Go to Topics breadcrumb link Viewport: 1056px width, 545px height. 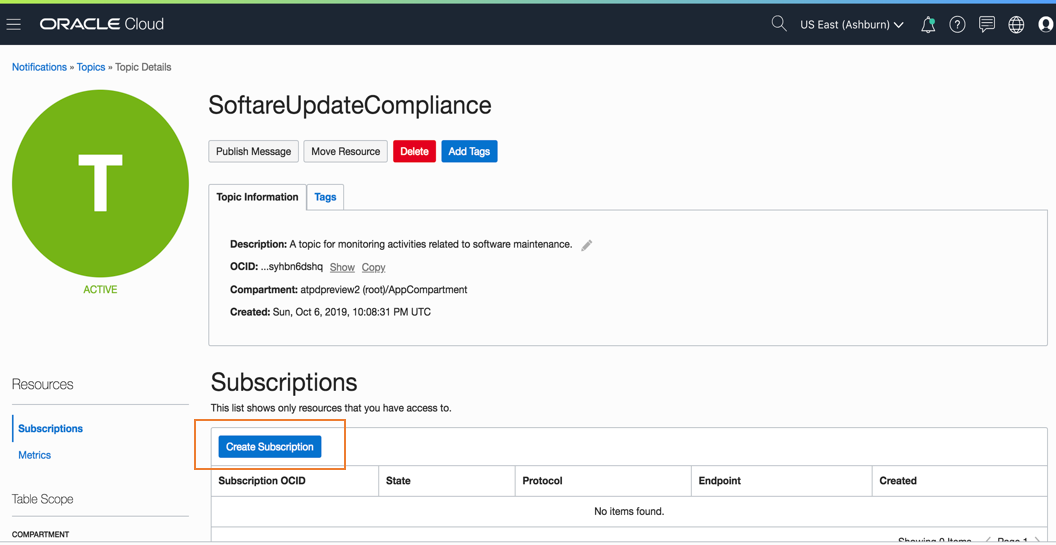tap(91, 67)
